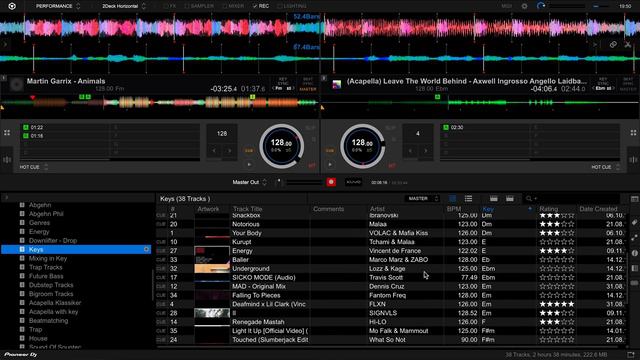
Task: Click the Martin Garrix - Animals track title
Action: tap(66, 81)
